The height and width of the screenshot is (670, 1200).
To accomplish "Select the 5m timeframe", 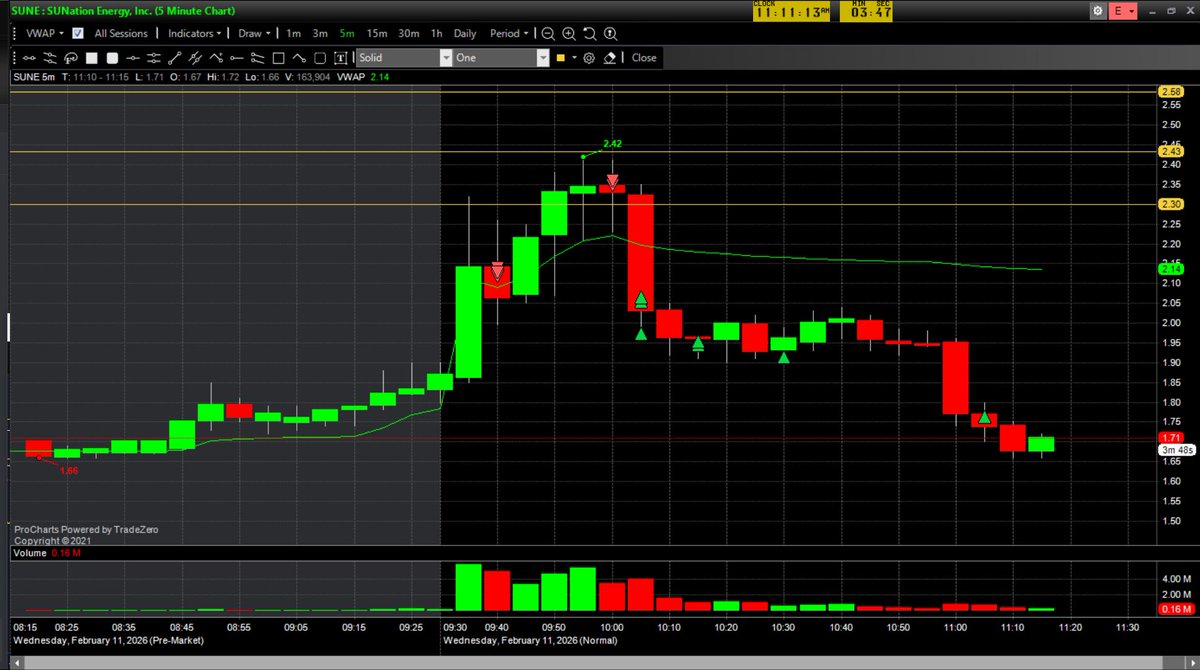I will click(x=347, y=33).
